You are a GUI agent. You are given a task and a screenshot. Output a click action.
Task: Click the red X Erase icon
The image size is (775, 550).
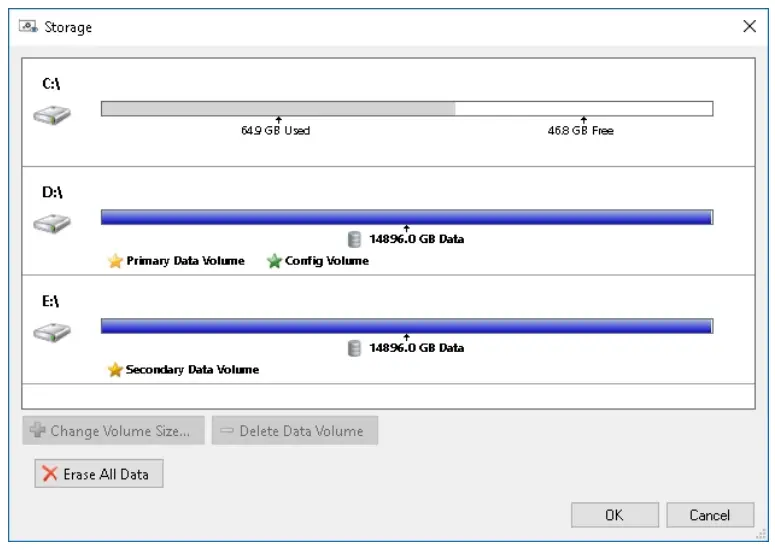50,474
